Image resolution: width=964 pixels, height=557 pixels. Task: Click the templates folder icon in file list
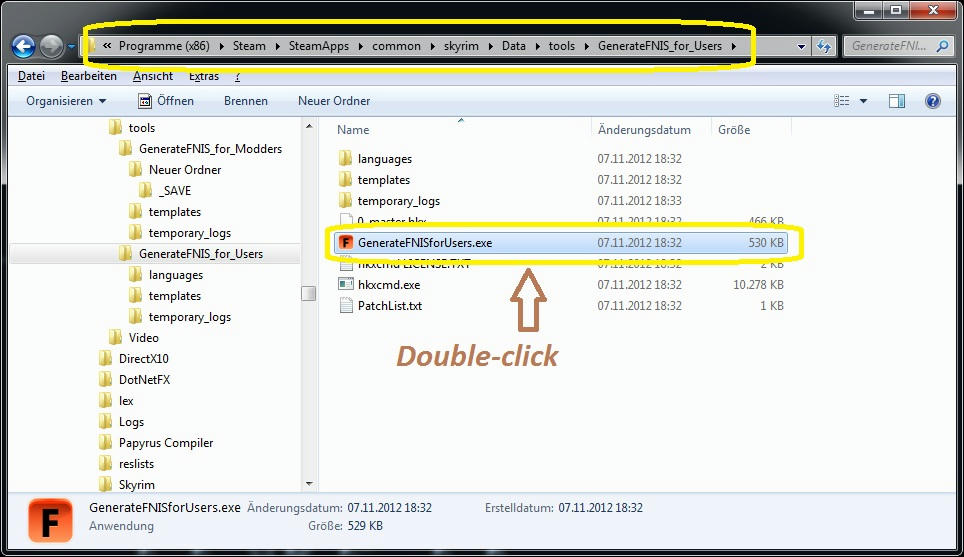point(346,180)
